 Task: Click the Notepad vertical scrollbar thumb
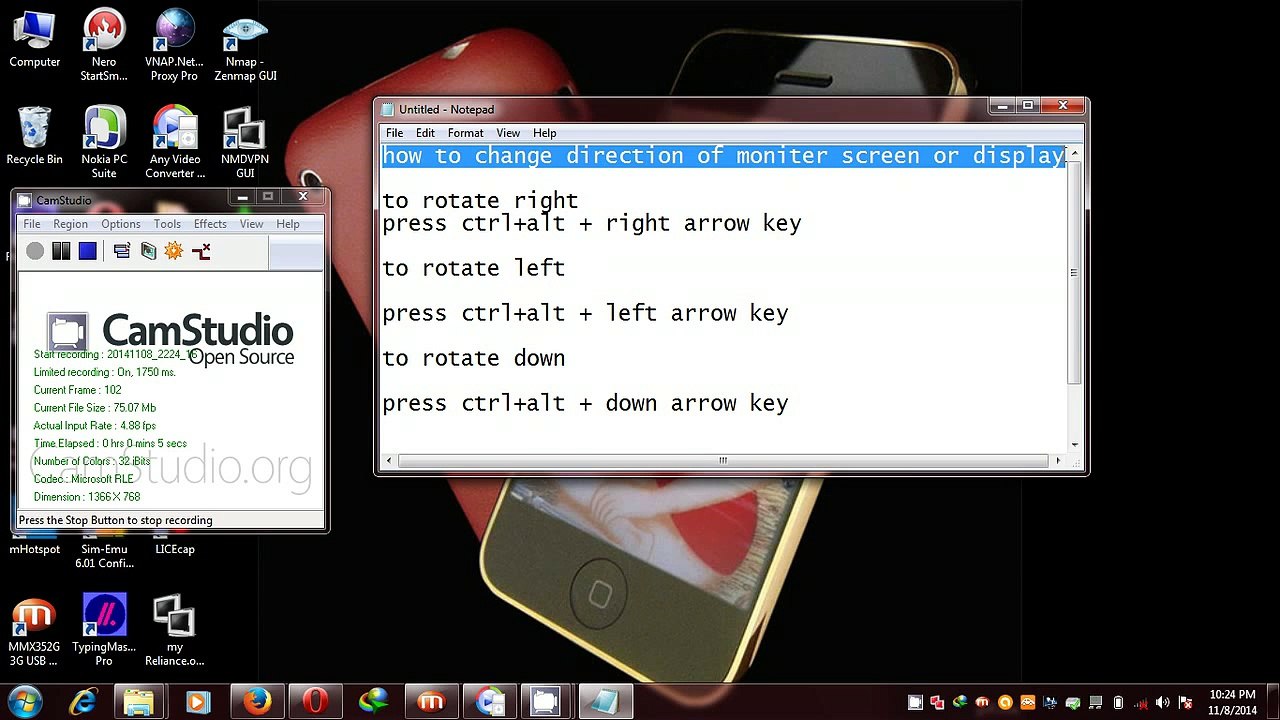point(1074,273)
